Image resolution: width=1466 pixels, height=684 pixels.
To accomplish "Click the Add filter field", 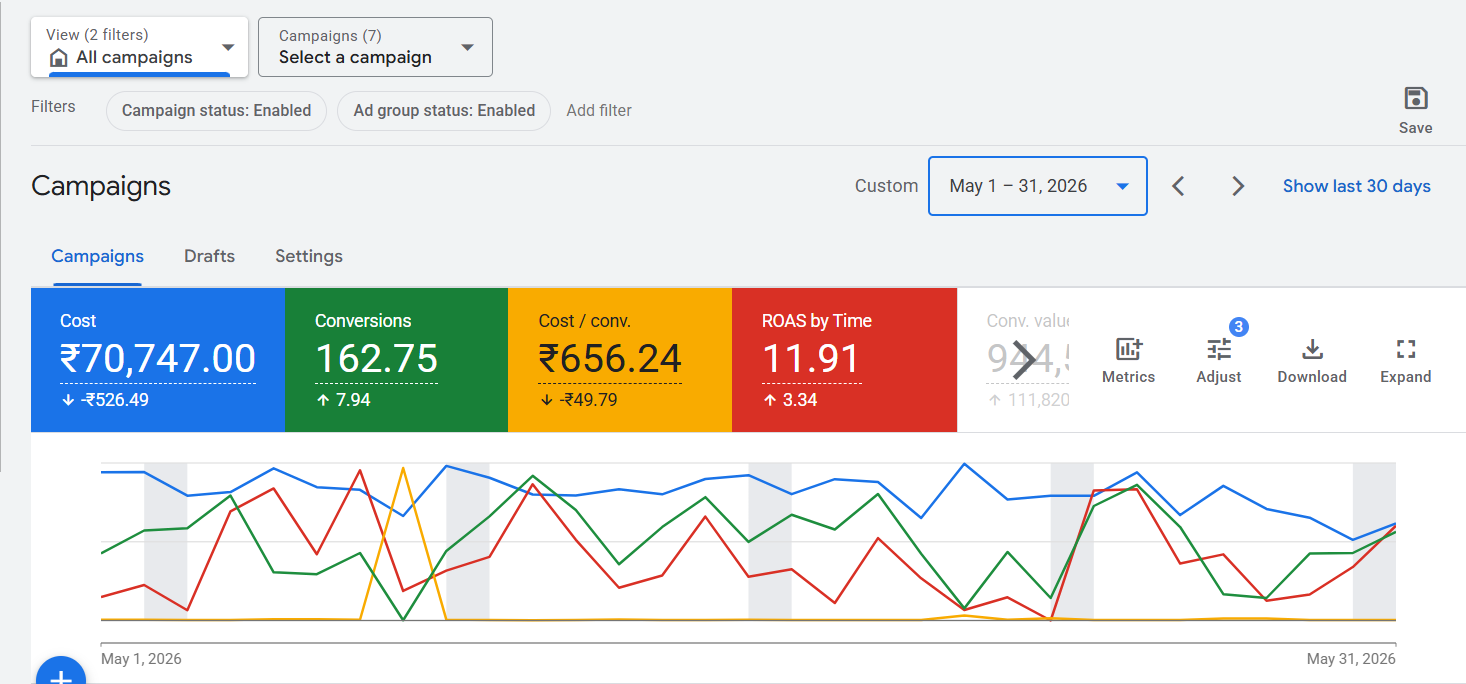I will tap(599, 111).
